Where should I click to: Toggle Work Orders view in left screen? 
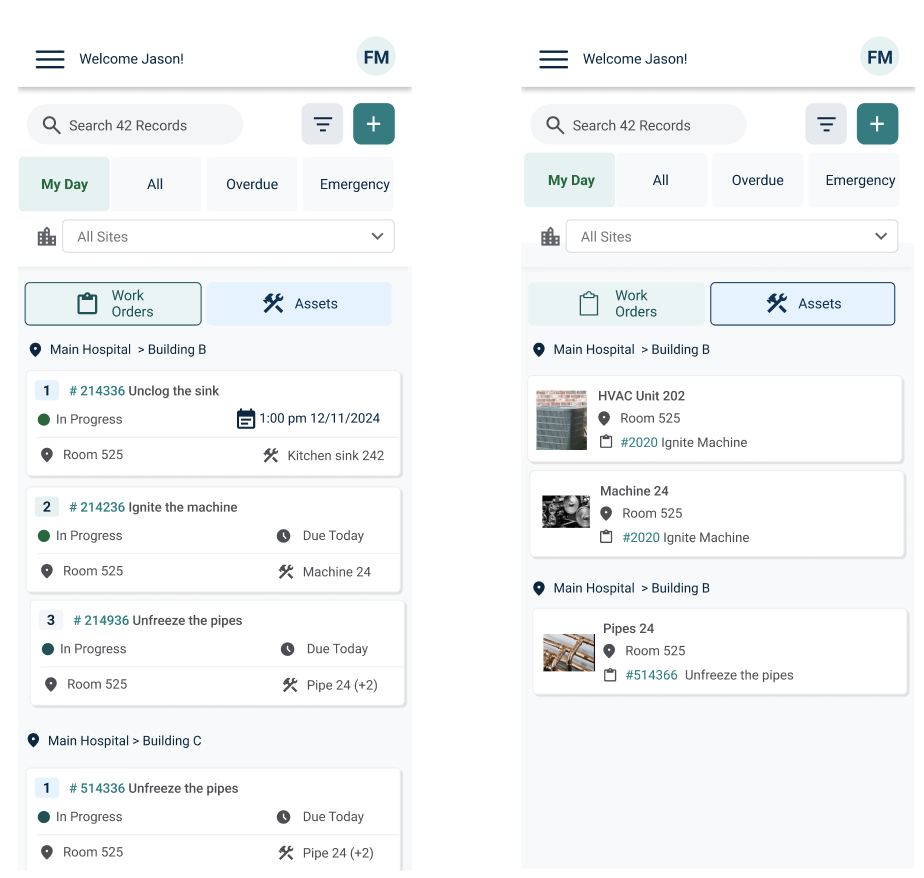113,303
